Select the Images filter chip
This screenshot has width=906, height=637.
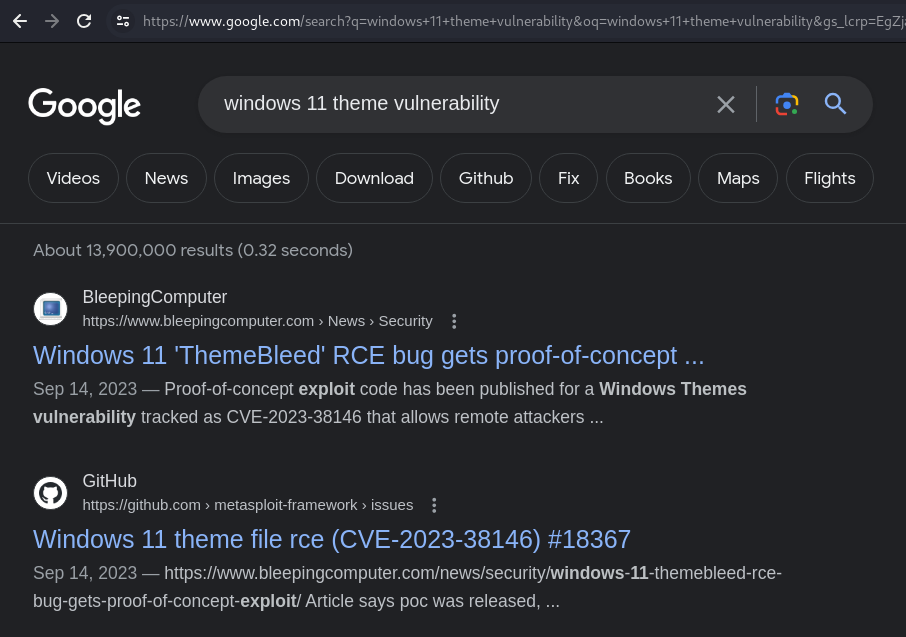(261, 178)
